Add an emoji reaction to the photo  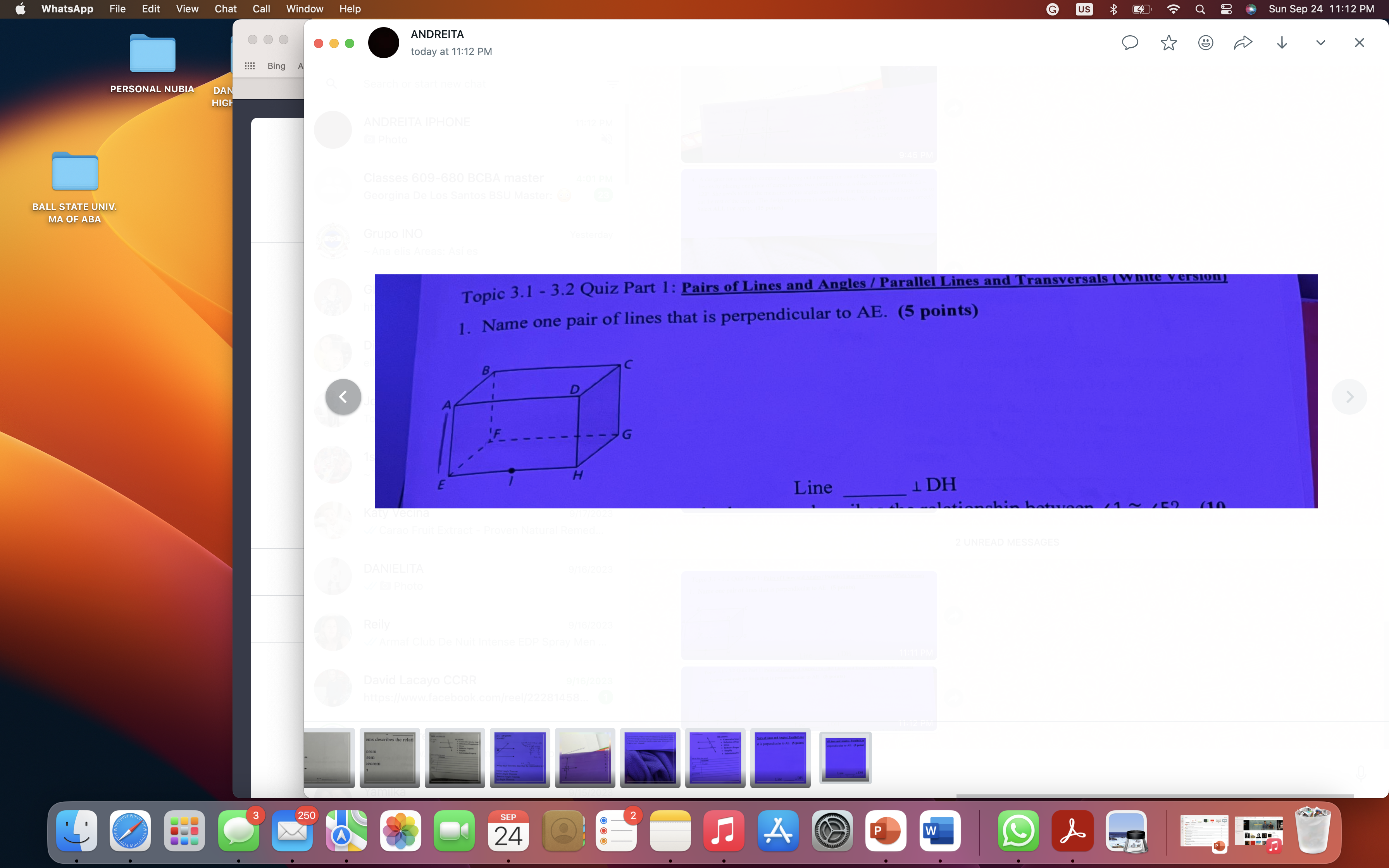(1205, 42)
